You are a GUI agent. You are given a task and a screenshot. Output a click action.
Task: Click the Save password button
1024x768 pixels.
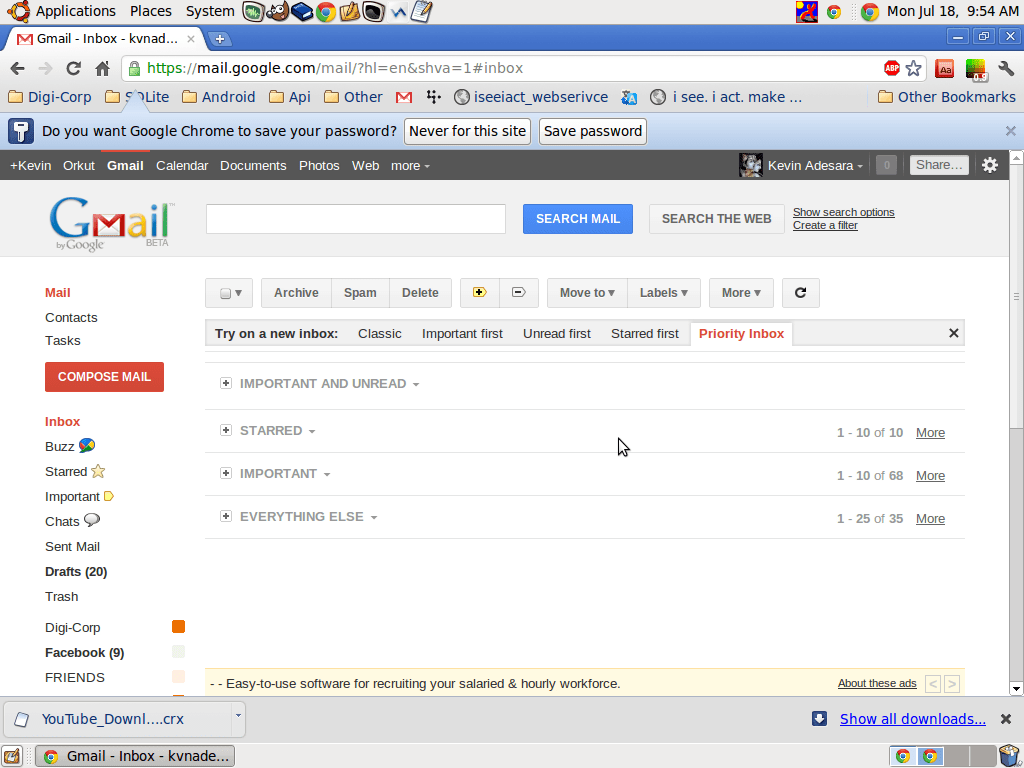tap(593, 131)
